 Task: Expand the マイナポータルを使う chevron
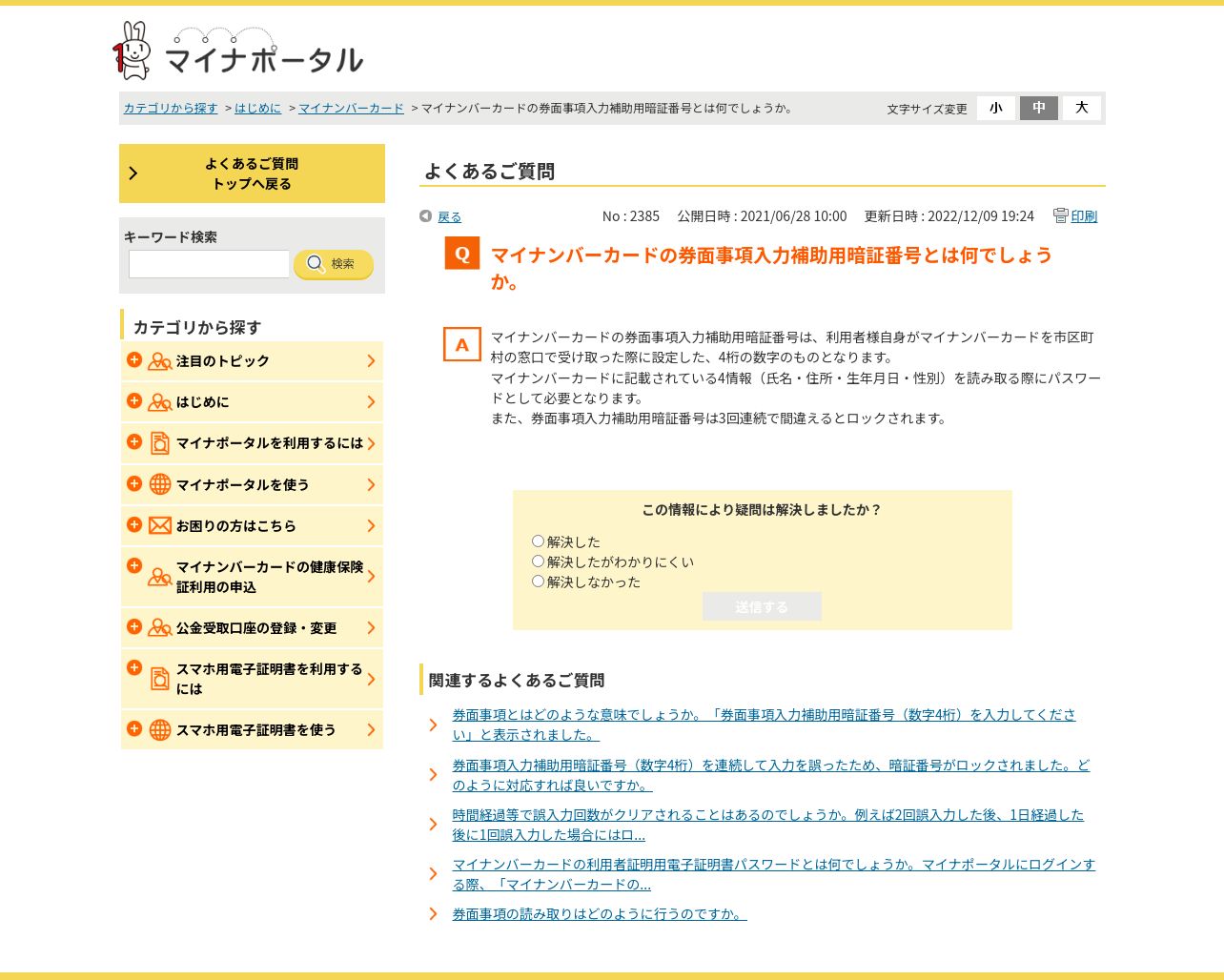coord(371,484)
